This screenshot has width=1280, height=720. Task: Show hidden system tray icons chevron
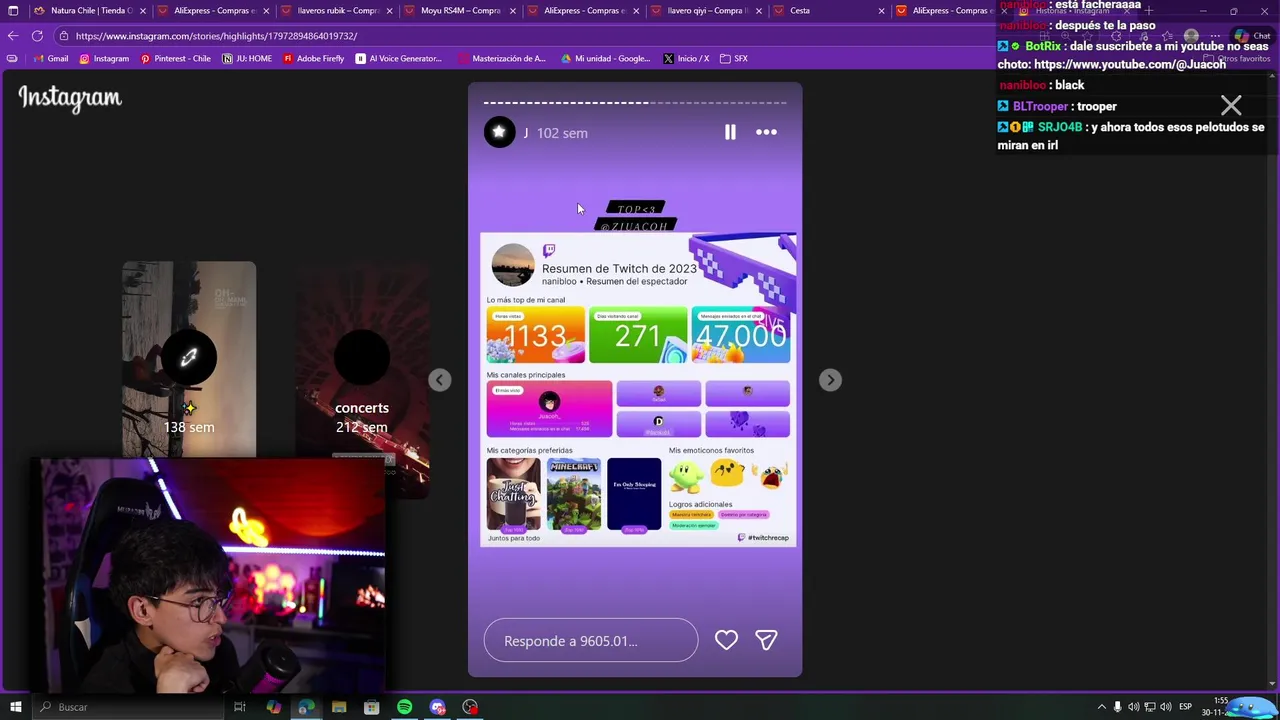pyautogui.click(x=1101, y=707)
